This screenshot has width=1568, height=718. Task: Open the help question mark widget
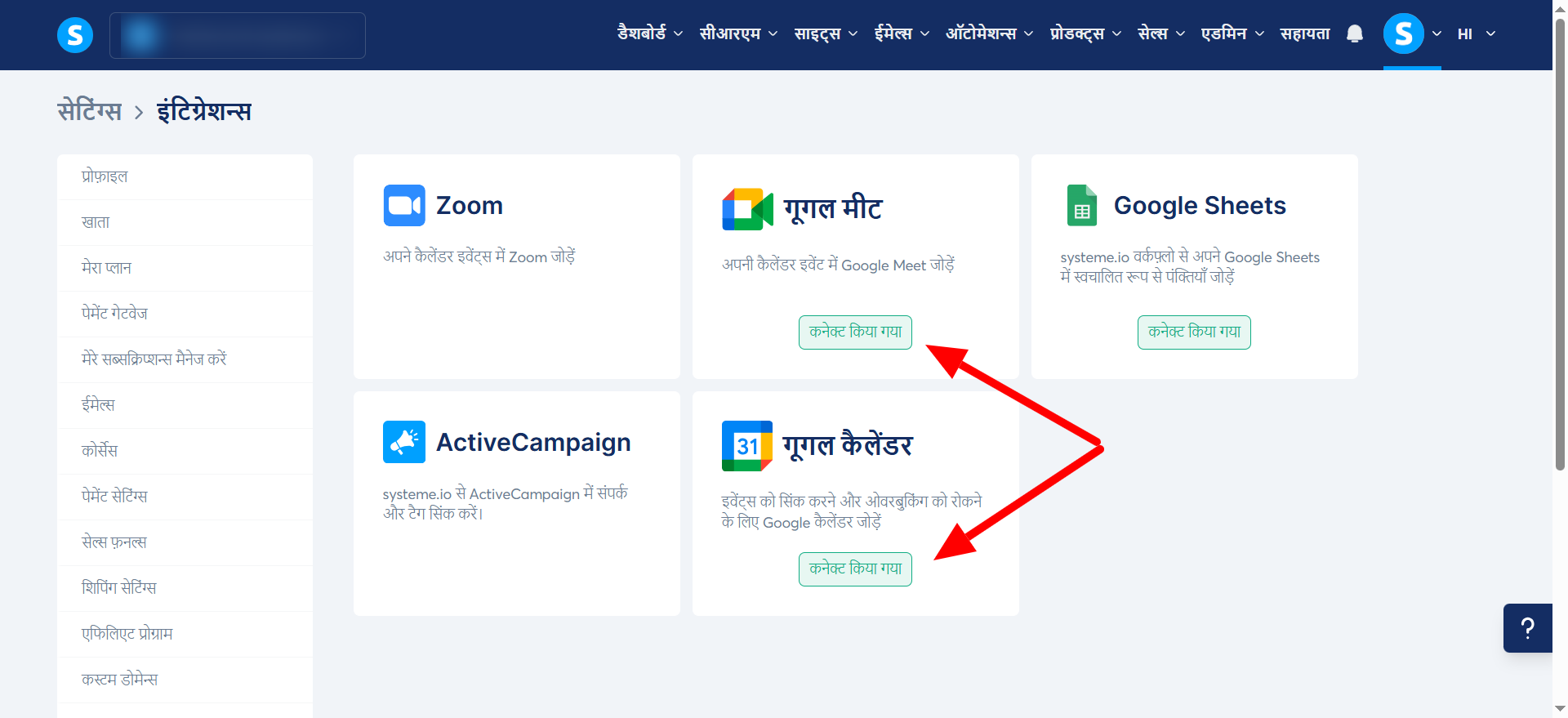[1527, 628]
